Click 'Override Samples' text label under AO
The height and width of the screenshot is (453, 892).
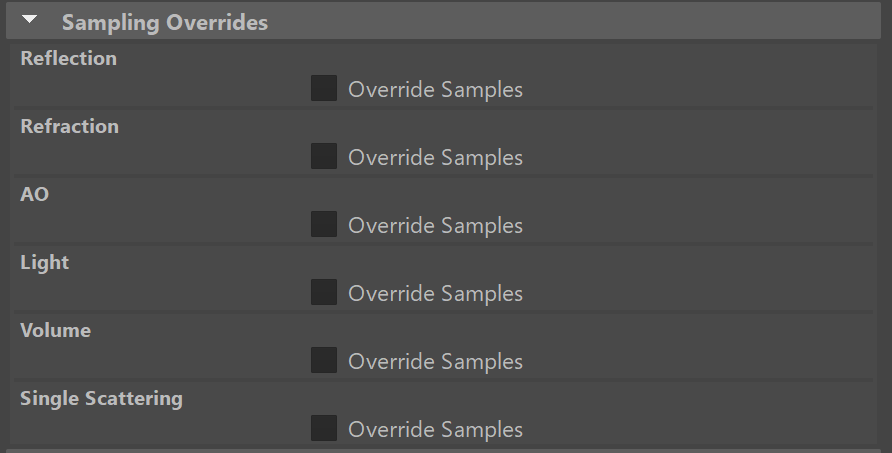[x=435, y=226]
